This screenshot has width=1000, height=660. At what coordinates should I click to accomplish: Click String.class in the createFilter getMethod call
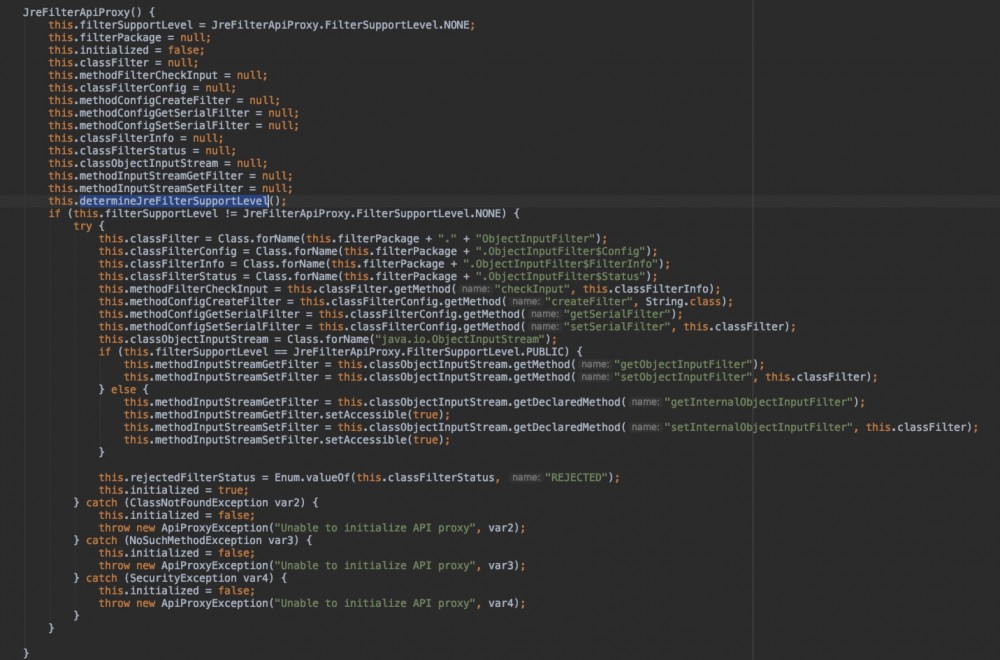(682, 302)
